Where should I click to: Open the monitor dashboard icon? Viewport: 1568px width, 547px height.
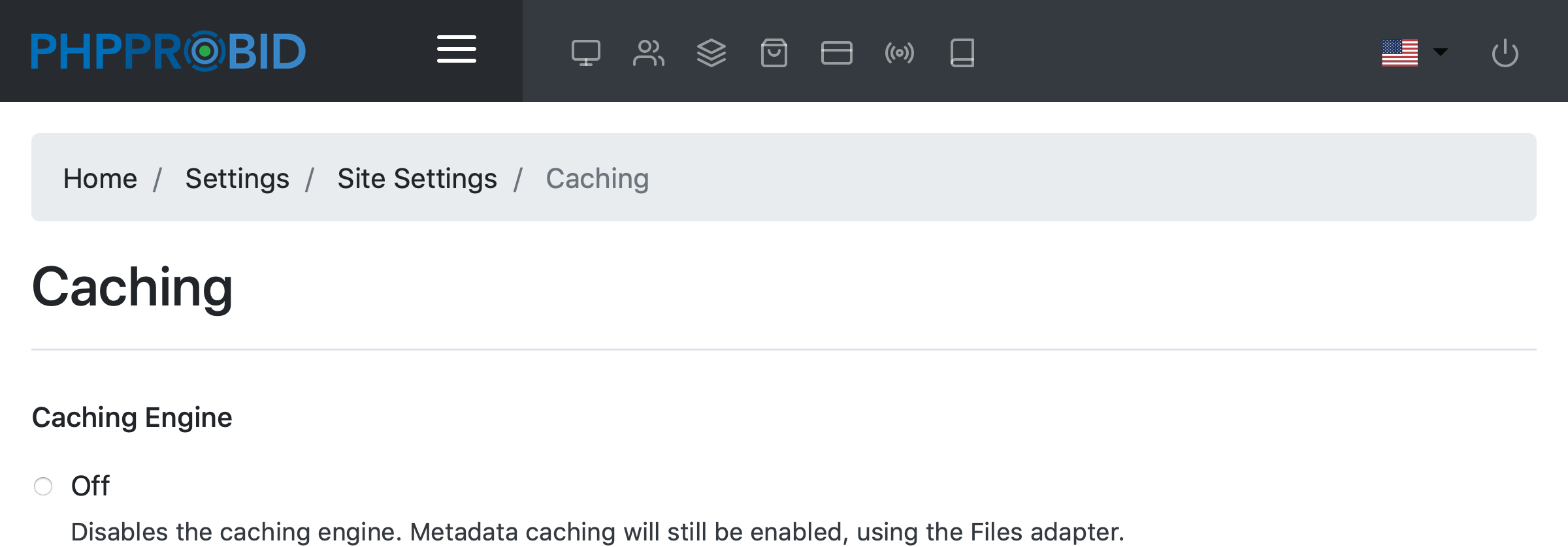click(585, 53)
